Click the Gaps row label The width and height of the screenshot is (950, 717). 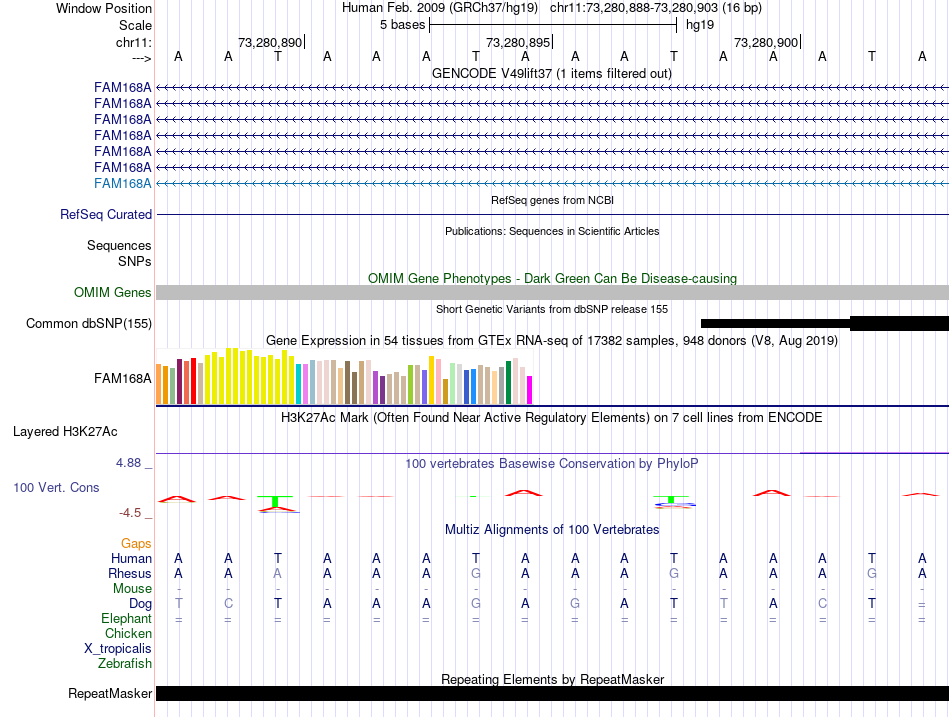[136, 544]
